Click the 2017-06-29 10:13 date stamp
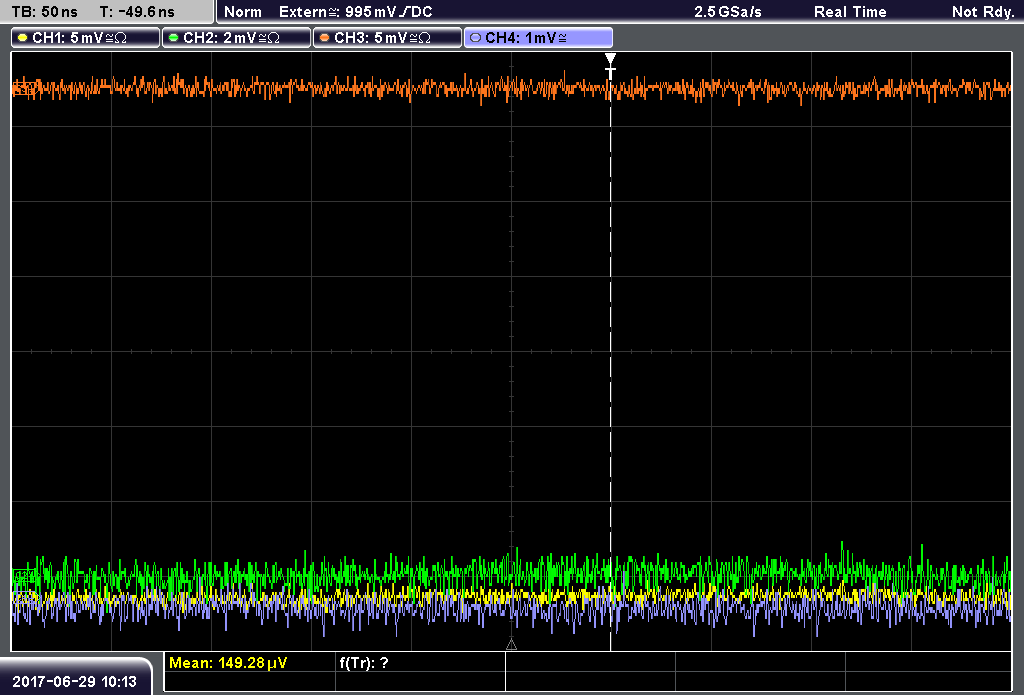The width and height of the screenshot is (1024, 695). (x=74, y=682)
